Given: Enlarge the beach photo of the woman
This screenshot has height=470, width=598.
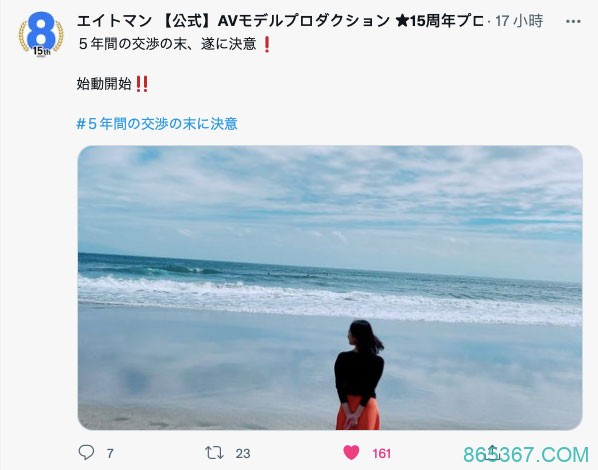Looking at the screenshot, I should 330,288.
